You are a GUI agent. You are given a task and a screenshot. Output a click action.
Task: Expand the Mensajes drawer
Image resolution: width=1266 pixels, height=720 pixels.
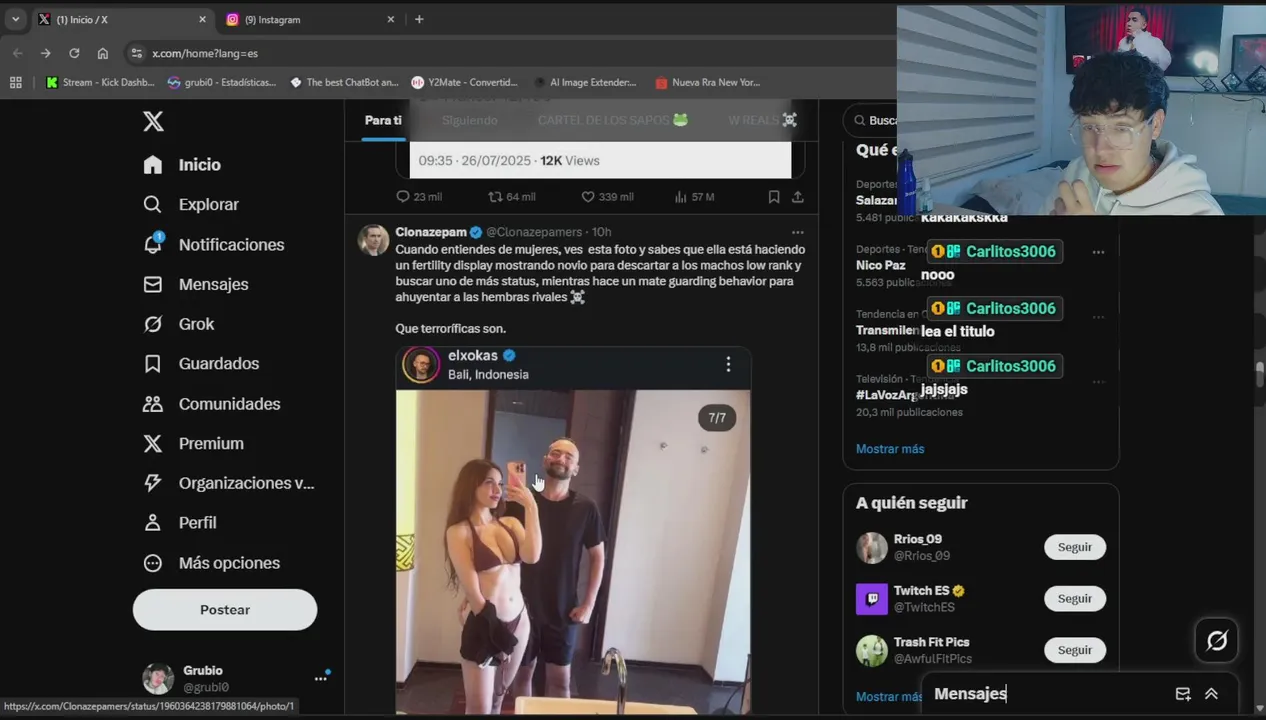click(x=1211, y=694)
